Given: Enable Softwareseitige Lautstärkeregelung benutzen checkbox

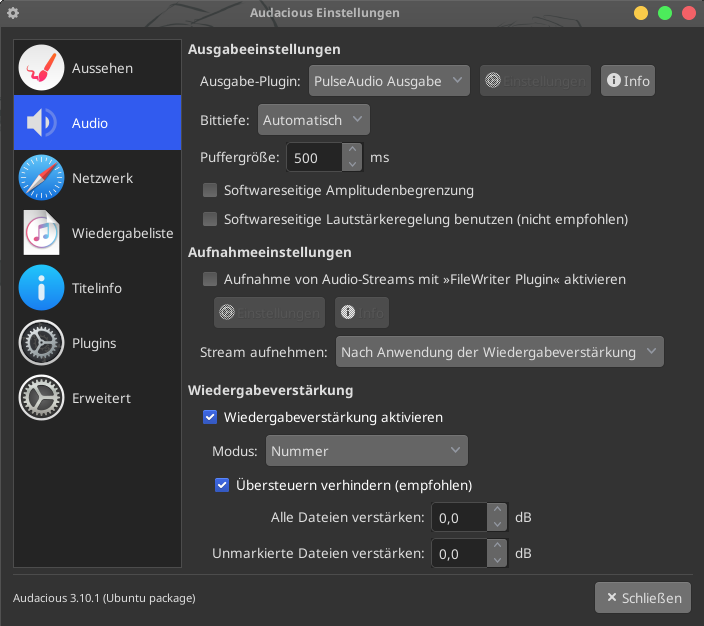Looking at the screenshot, I should (210, 219).
